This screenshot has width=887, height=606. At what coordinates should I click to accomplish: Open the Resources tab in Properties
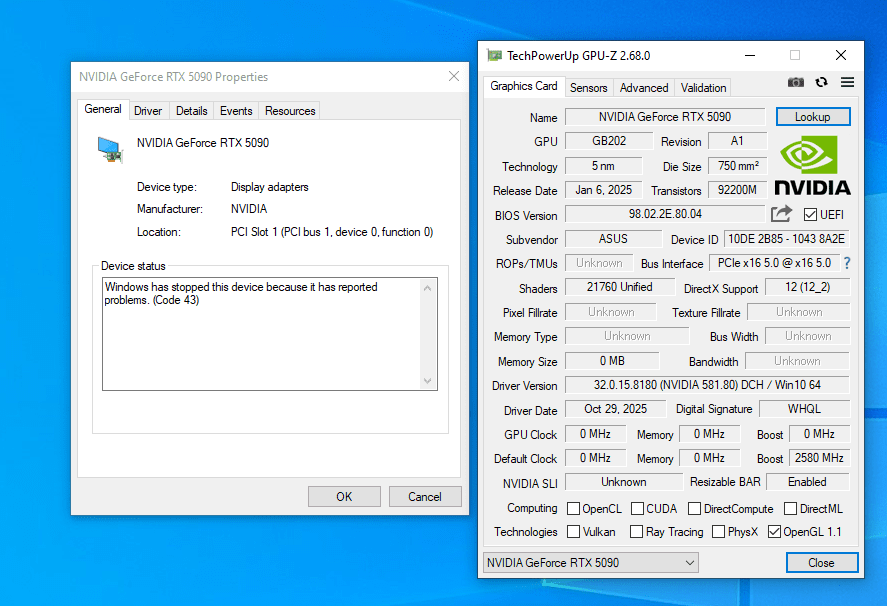point(290,111)
